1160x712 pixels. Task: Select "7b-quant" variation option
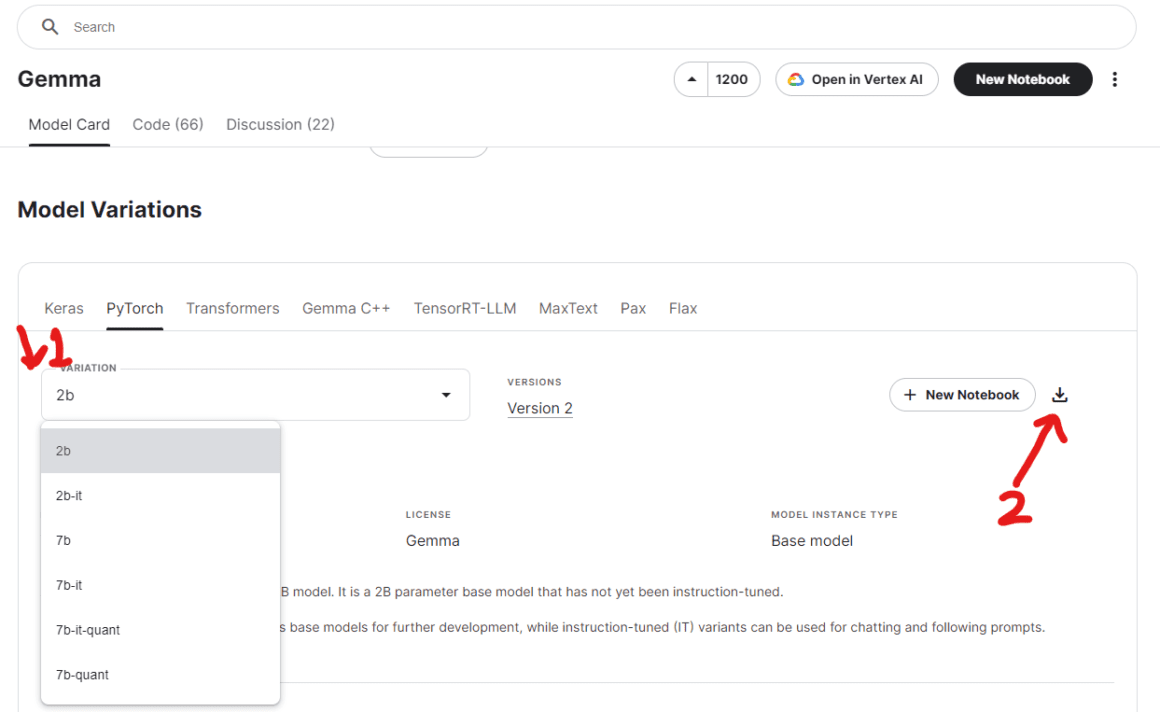click(x=82, y=674)
